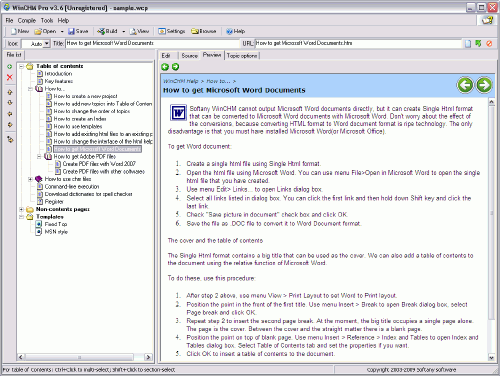Select Download dictionaries for spell checker
This screenshot has width=500, height=376.
(89, 194)
